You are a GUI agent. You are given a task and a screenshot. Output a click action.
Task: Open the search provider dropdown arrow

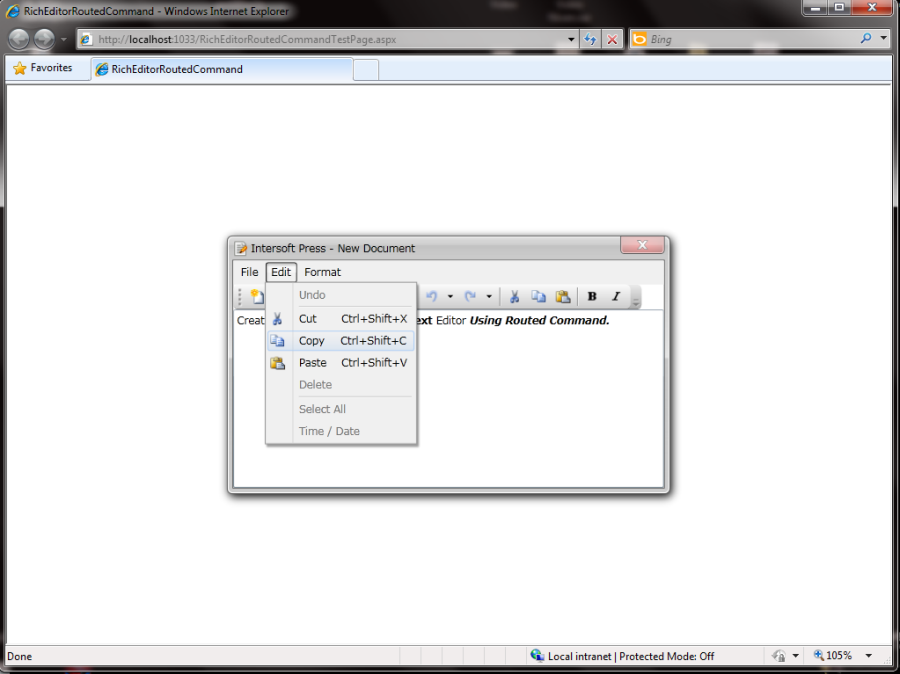pos(883,38)
